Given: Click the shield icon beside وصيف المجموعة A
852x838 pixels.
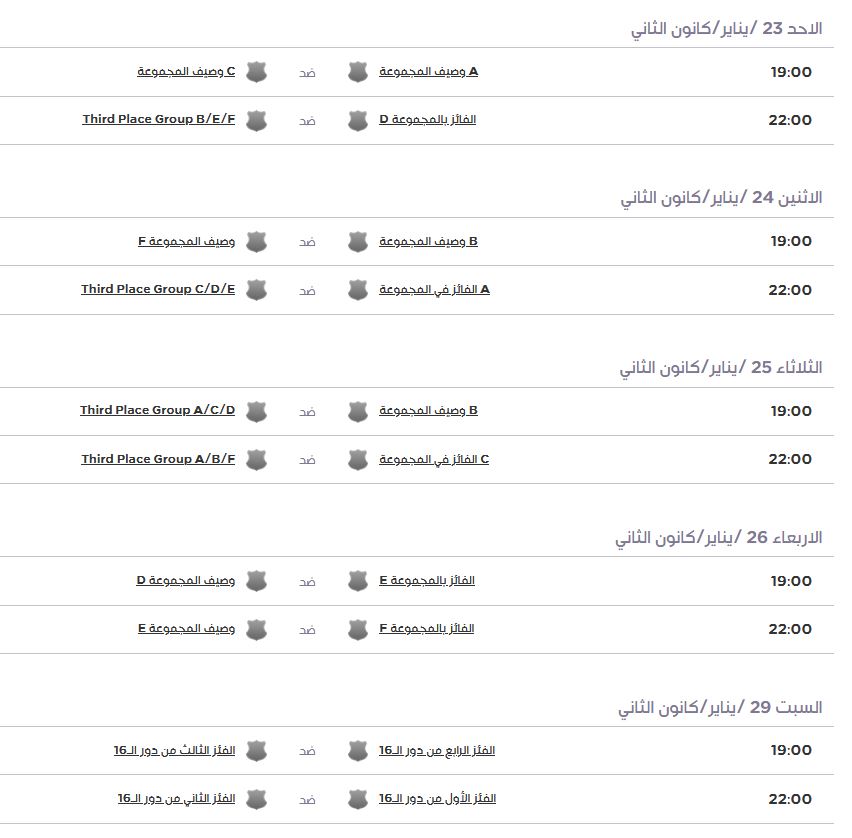Looking at the screenshot, I should tap(358, 72).
